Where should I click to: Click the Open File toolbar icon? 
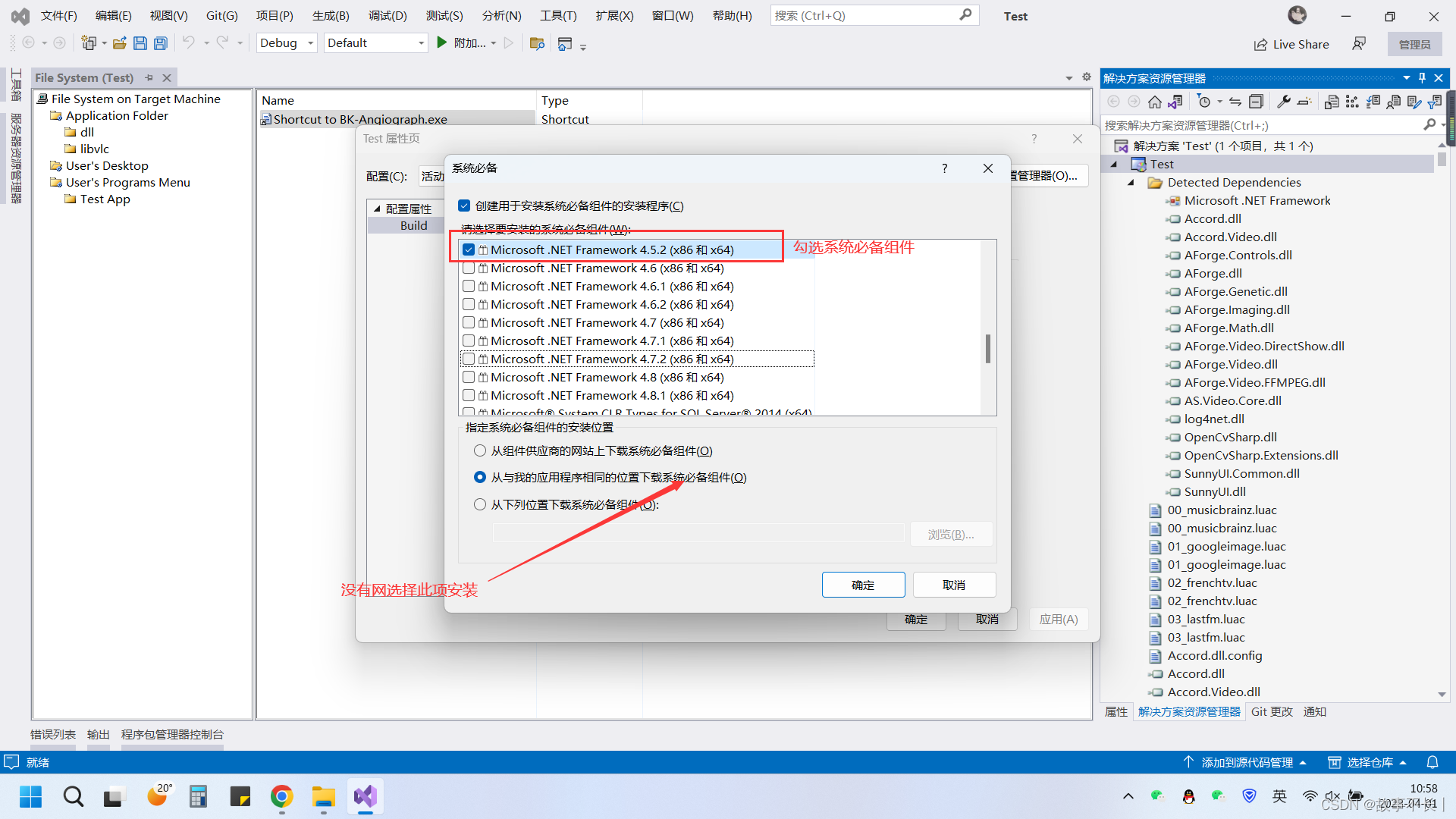pyautogui.click(x=120, y=43)
